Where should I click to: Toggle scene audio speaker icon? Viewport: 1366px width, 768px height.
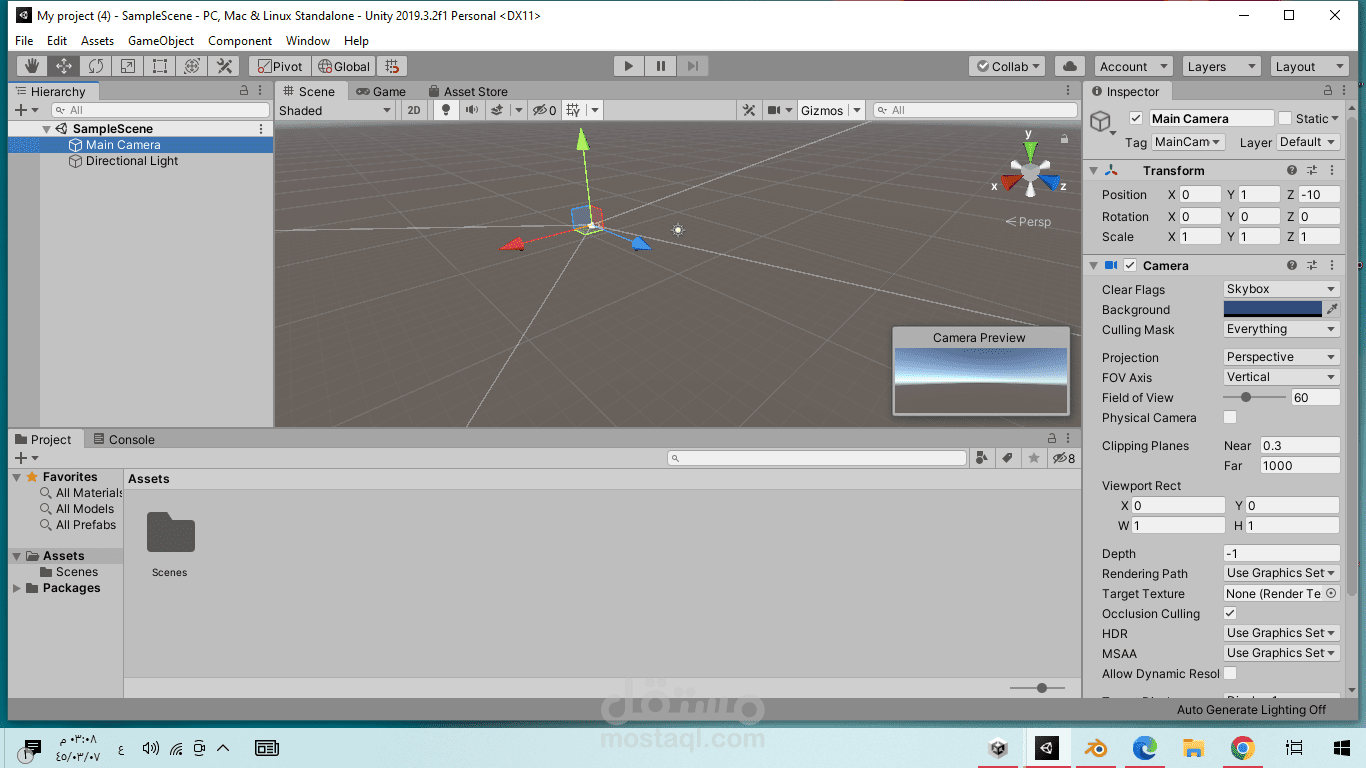coord(471,110)
